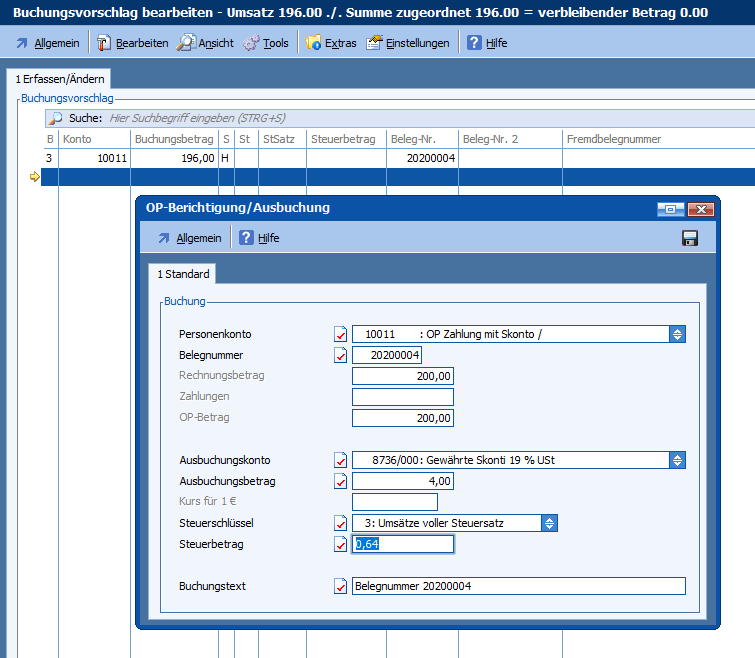The width and height of the screenshot is (755, 658).
Task: Click the search magnifier icon beside Suche
Action: tap(56, 118)
